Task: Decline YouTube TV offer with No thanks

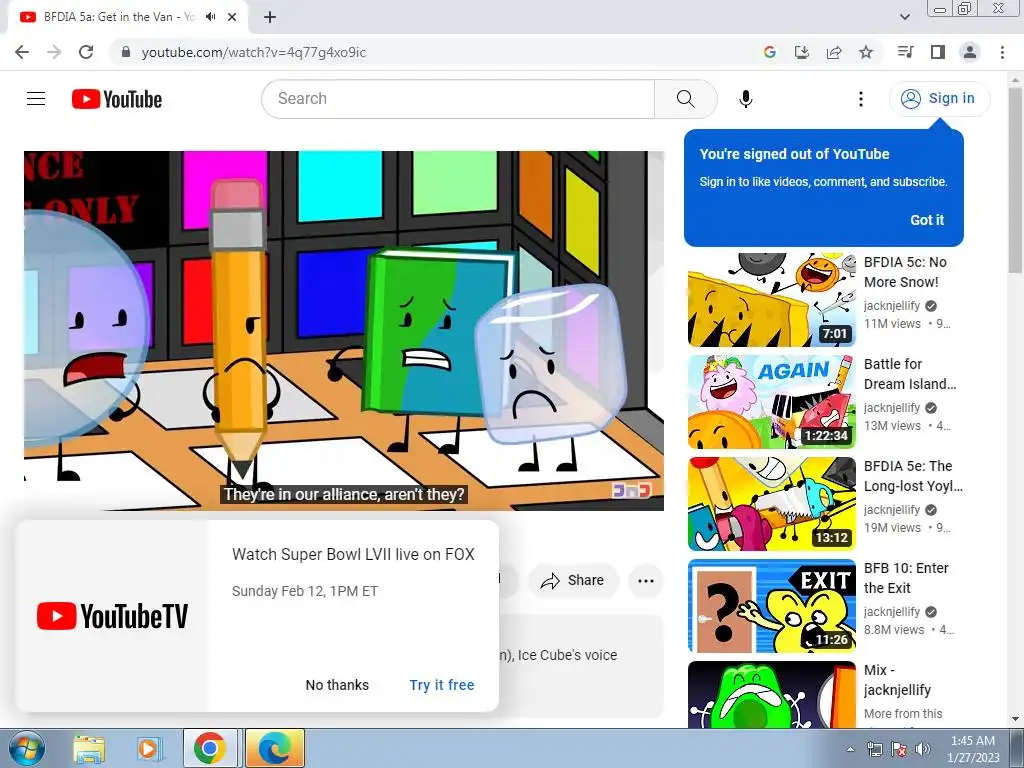Action: 337,685
